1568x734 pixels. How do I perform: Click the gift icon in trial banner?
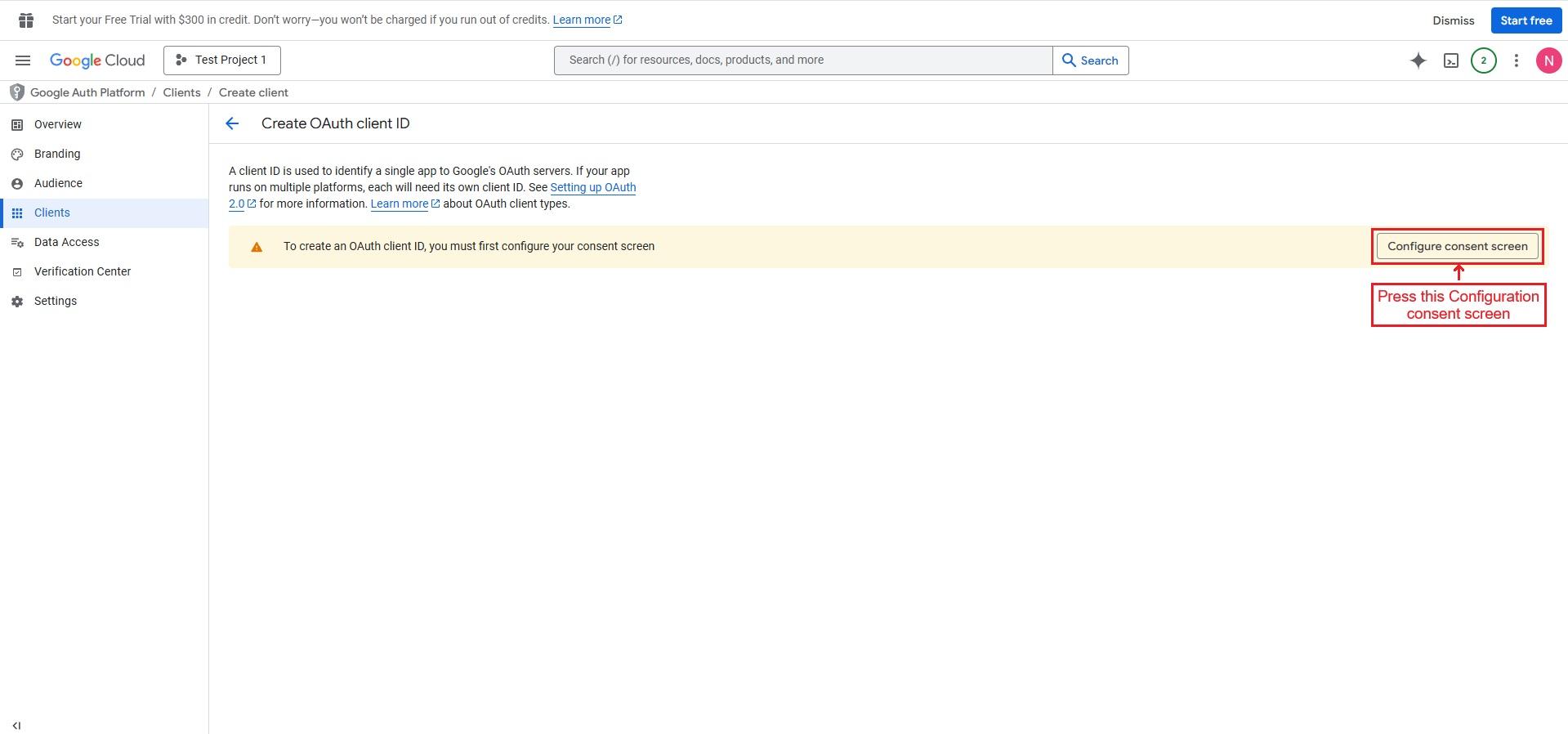pos(26,20)
